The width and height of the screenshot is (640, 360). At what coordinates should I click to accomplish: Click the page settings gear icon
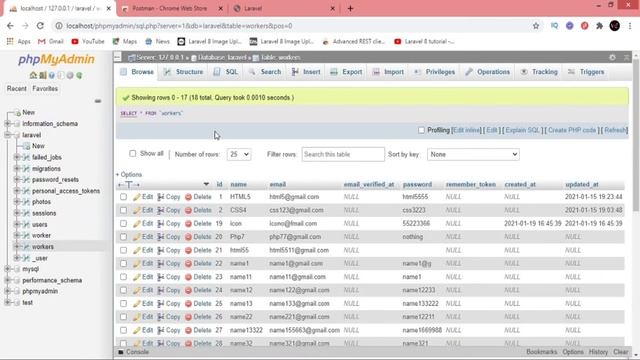612,58
